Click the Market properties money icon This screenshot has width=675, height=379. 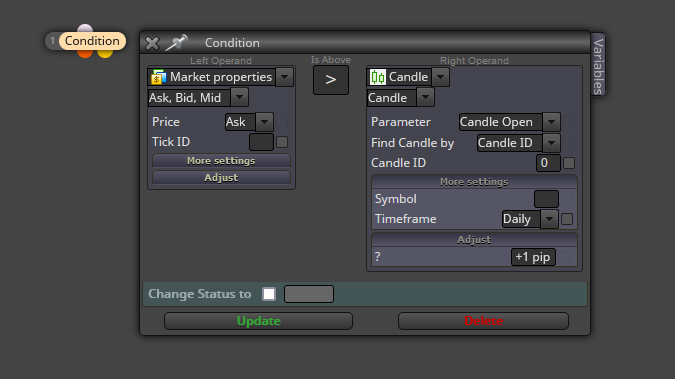point(158,77)
